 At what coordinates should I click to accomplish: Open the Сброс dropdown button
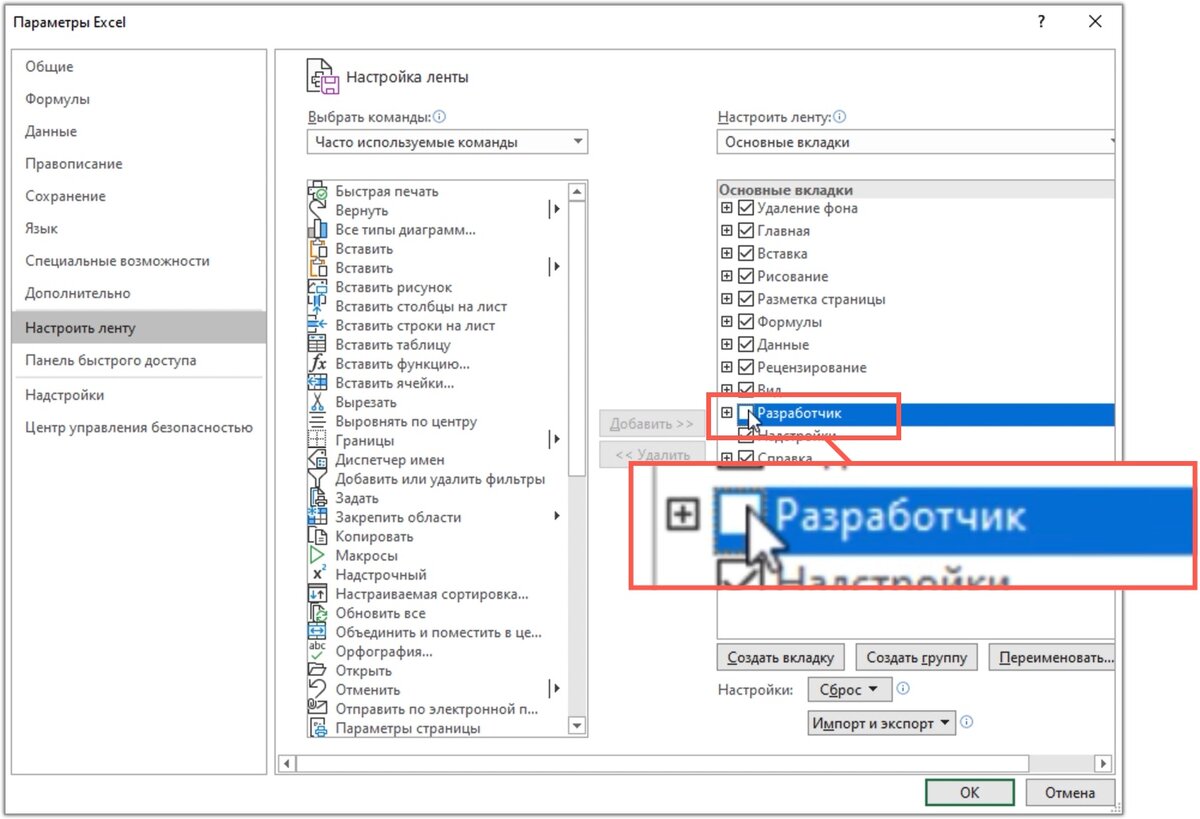click(x=849, y=690)
